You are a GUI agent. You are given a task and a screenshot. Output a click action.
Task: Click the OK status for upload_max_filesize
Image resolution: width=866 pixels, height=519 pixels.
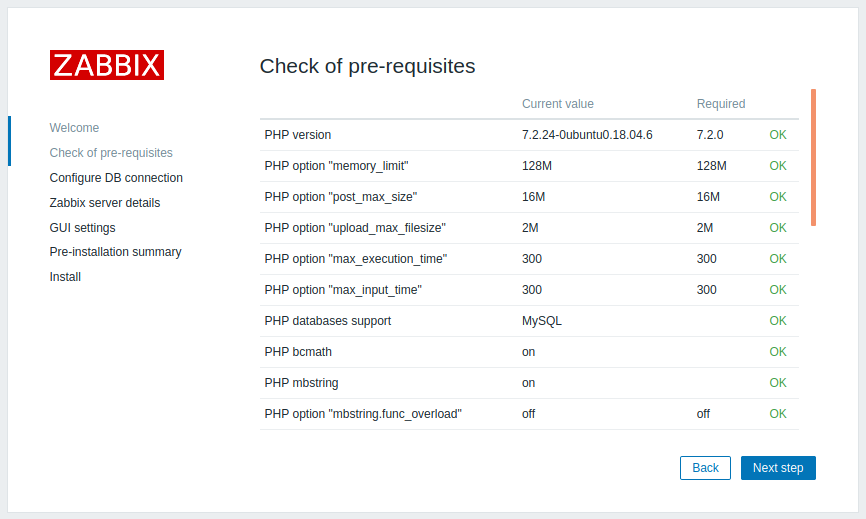tap(778, 227)
